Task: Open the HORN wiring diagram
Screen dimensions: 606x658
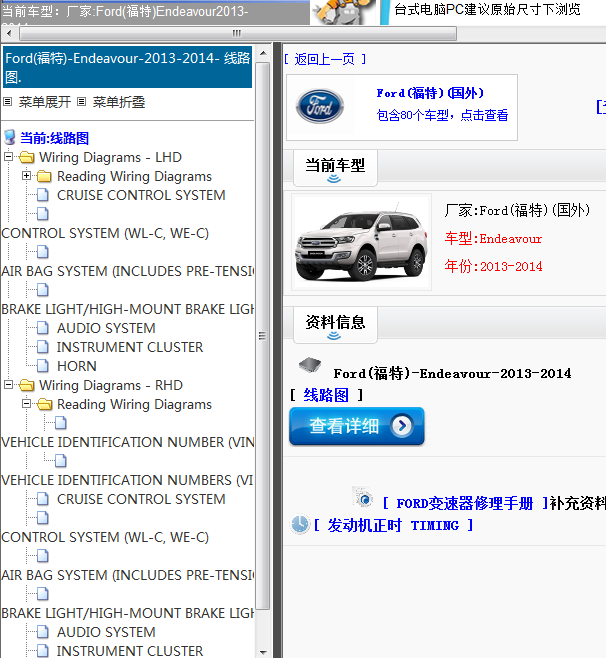Action: tap(76, 366)
